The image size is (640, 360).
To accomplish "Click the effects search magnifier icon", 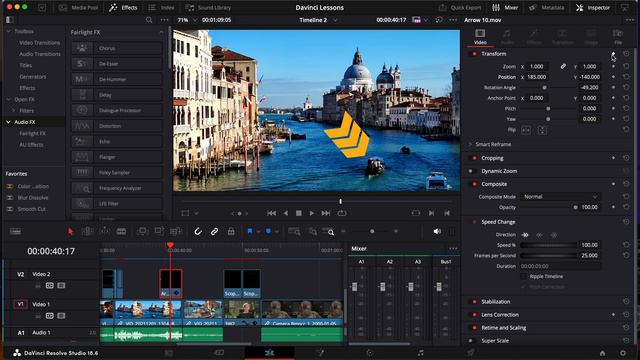I will 149,20.
